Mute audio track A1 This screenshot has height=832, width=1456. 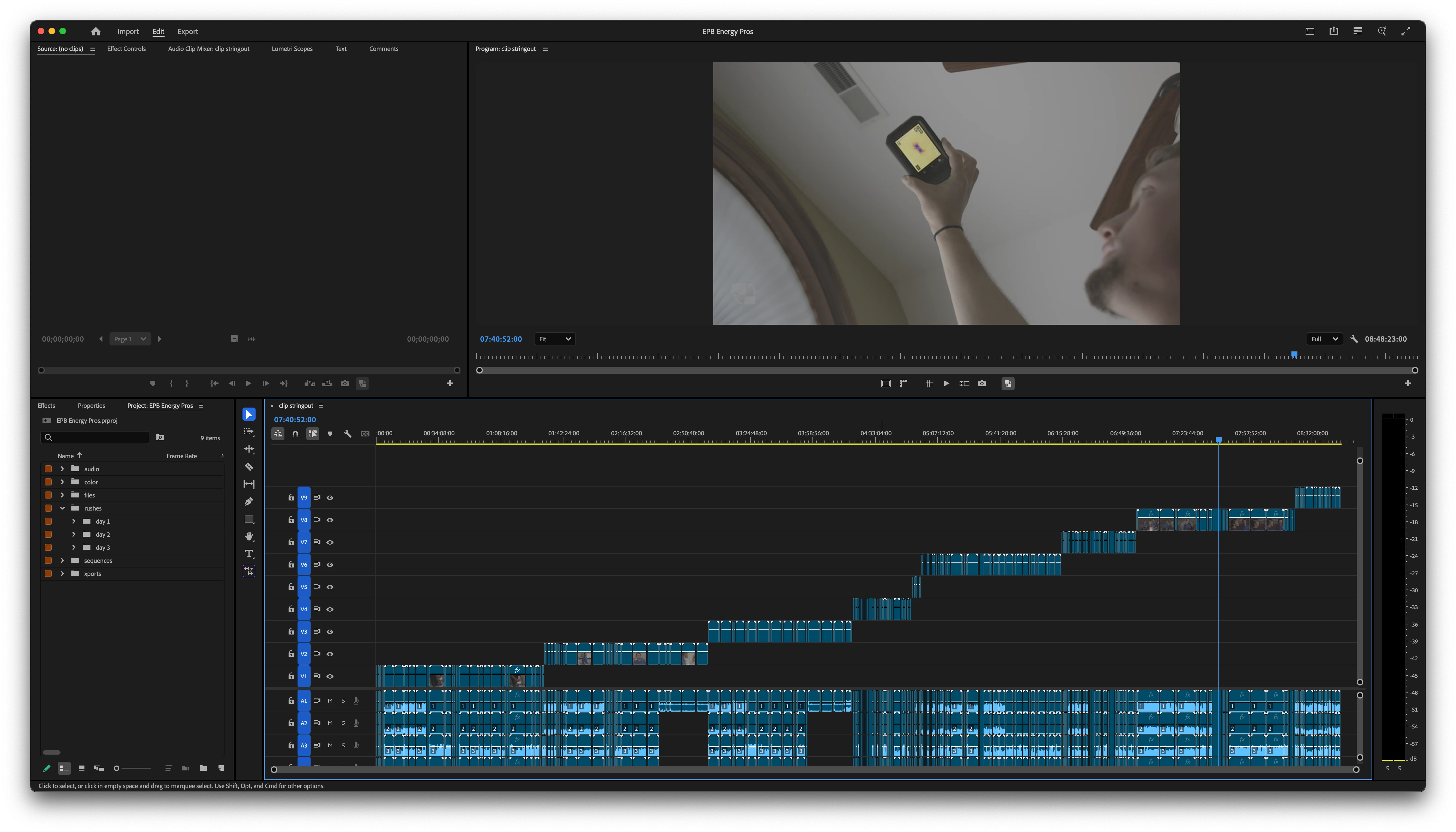coord(330,701)
